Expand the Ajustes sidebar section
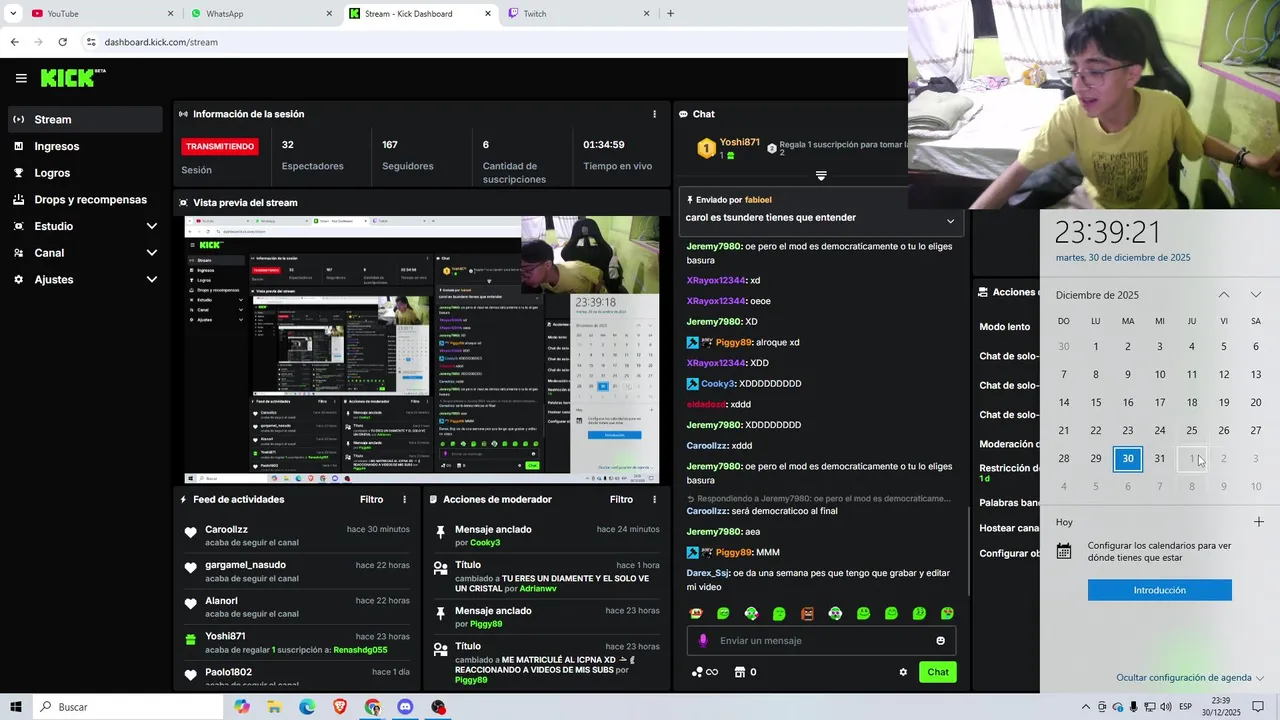 (x=85, y=279)
